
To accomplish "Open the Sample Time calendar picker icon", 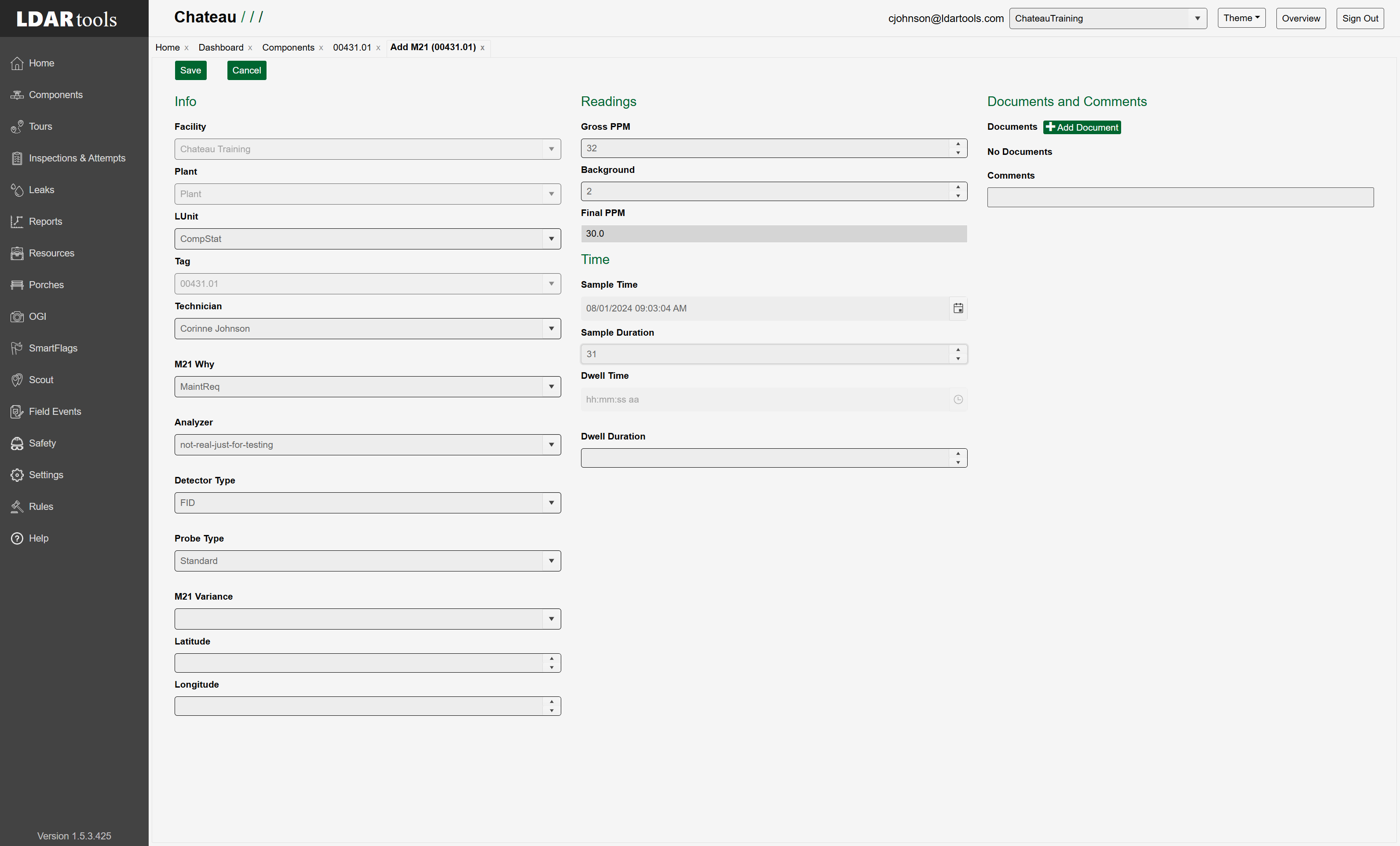I will (958, 308).
